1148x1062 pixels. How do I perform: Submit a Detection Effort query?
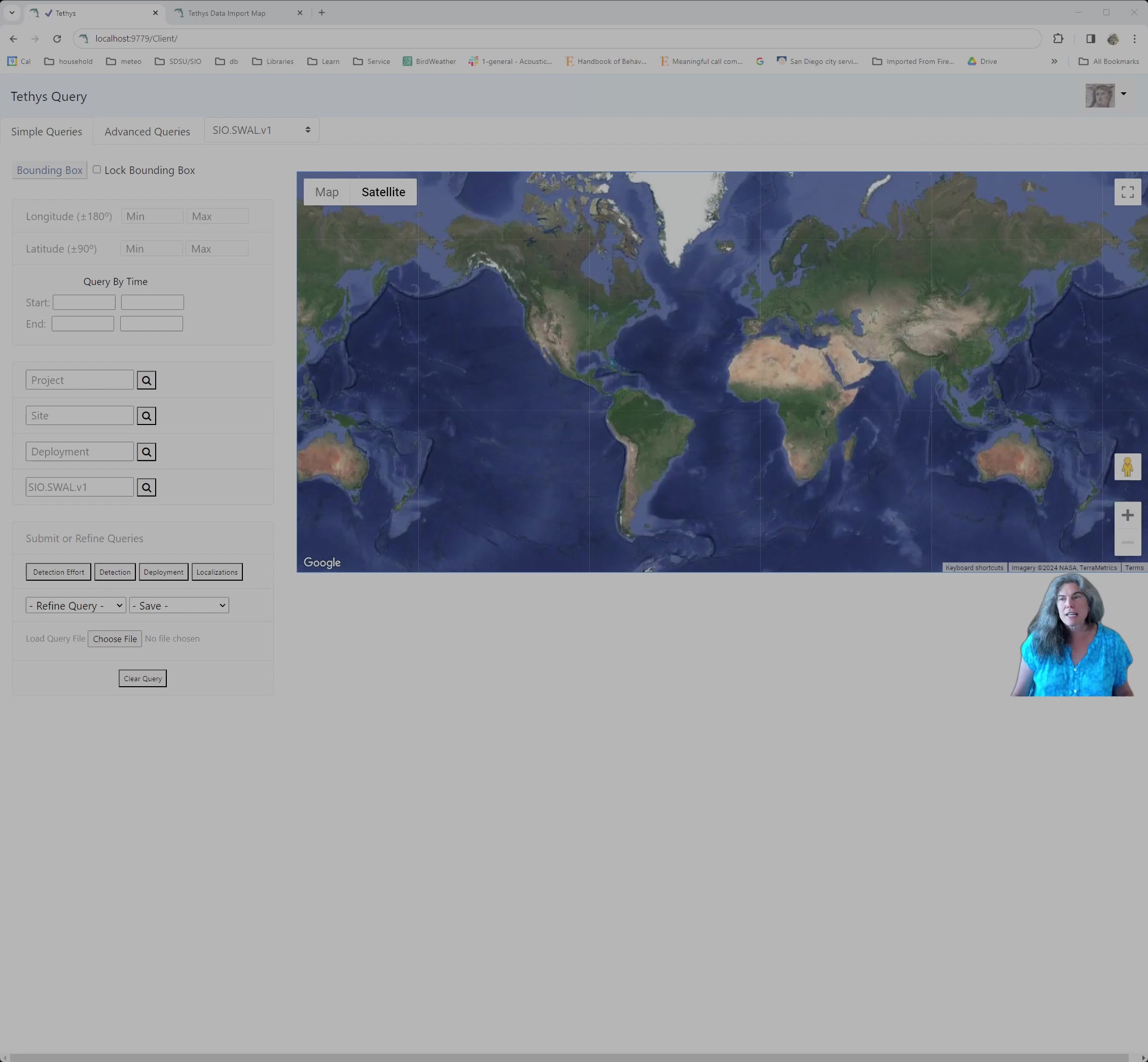57,572
